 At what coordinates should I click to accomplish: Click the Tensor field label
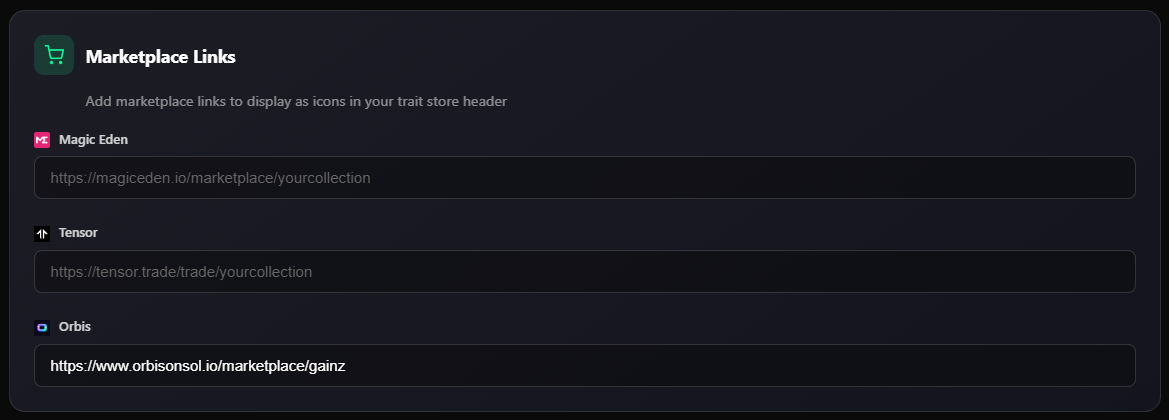coord(78,233)
